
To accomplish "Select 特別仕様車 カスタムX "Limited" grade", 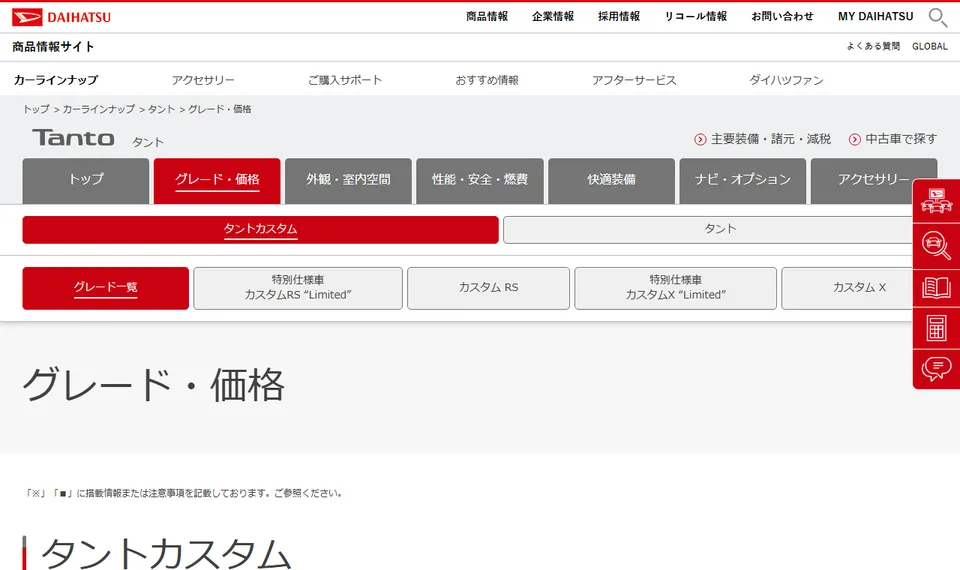I will pyautogui.click(x=675, y=288).
